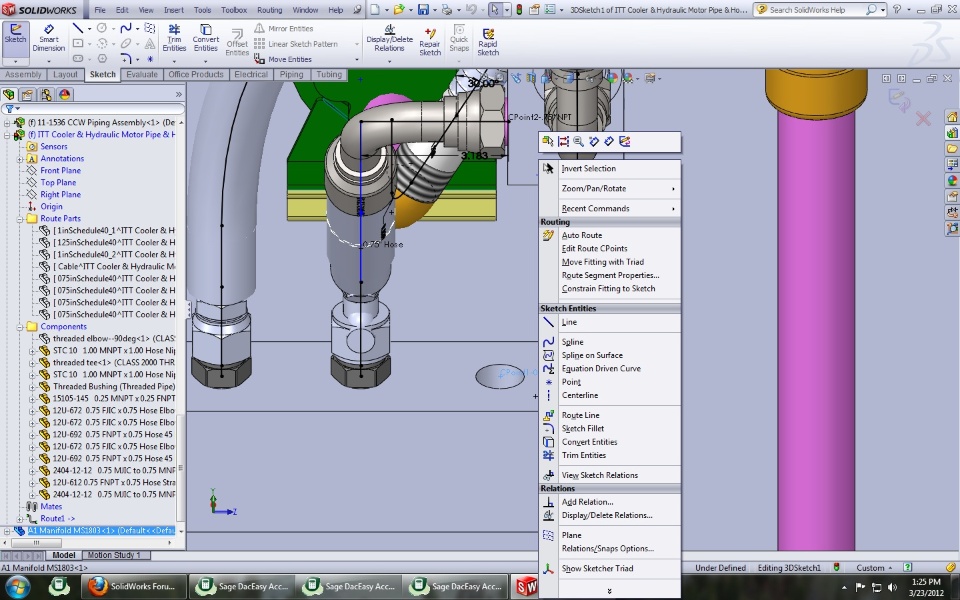This screenshot has width=960, height=600.
Task: Switch to the Evaluate tab
Action: [142, 75]
